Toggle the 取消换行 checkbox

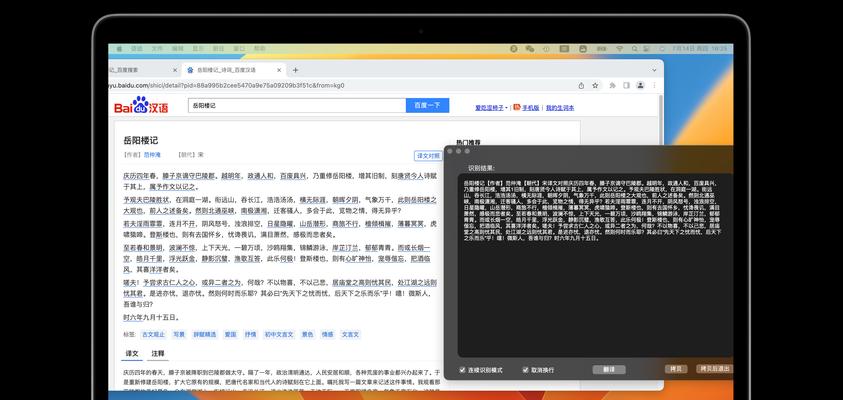point(526,370)
